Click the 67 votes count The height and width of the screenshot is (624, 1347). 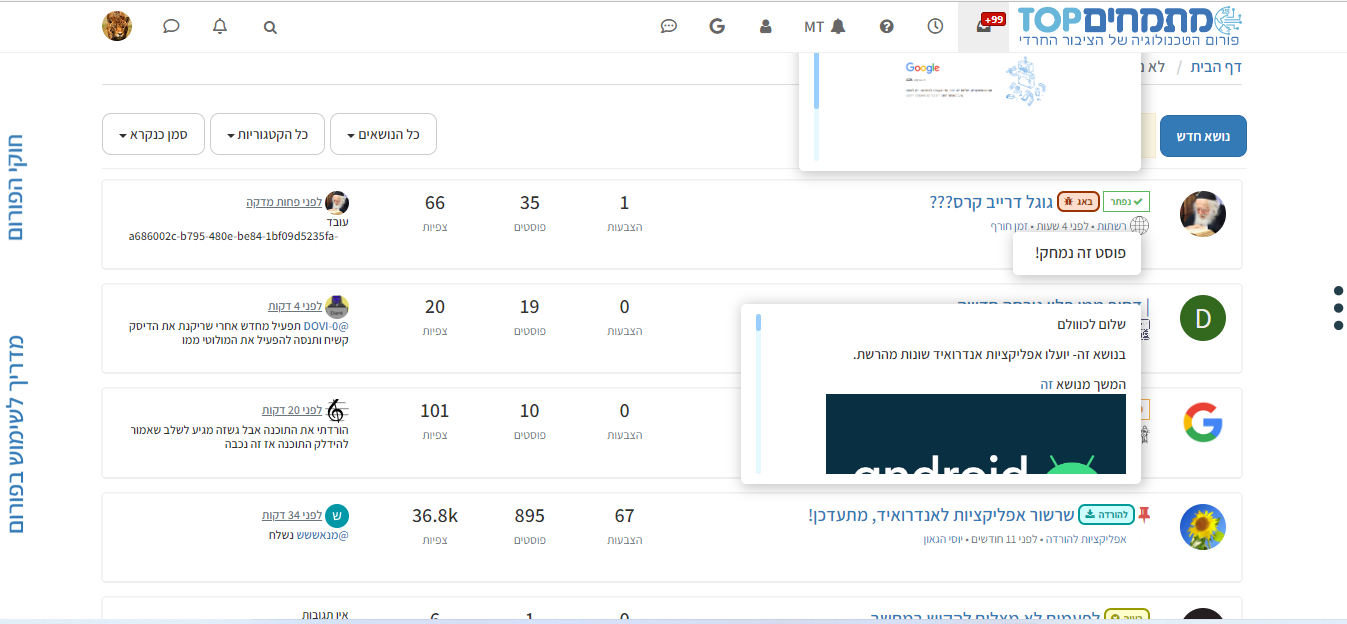point(625,516)
